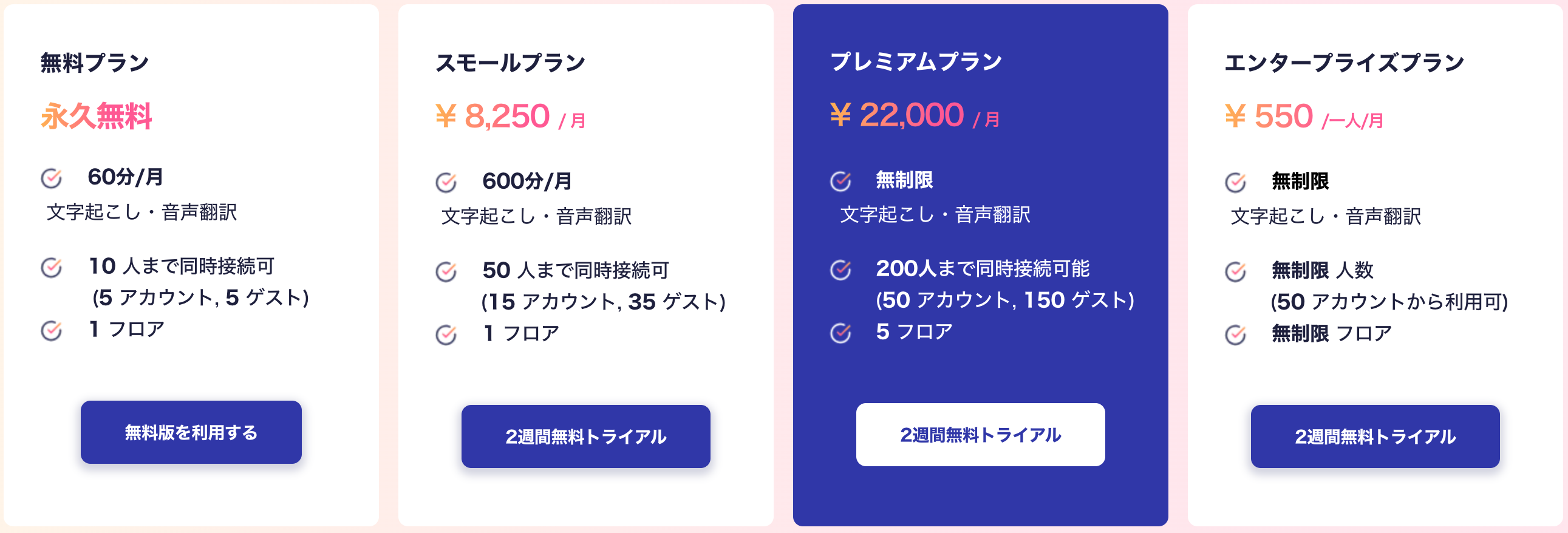This screenshot has height=533, width=1568.
Task: Click checkmark icon beside 無制限 フロア
Action: (1236, 334)
